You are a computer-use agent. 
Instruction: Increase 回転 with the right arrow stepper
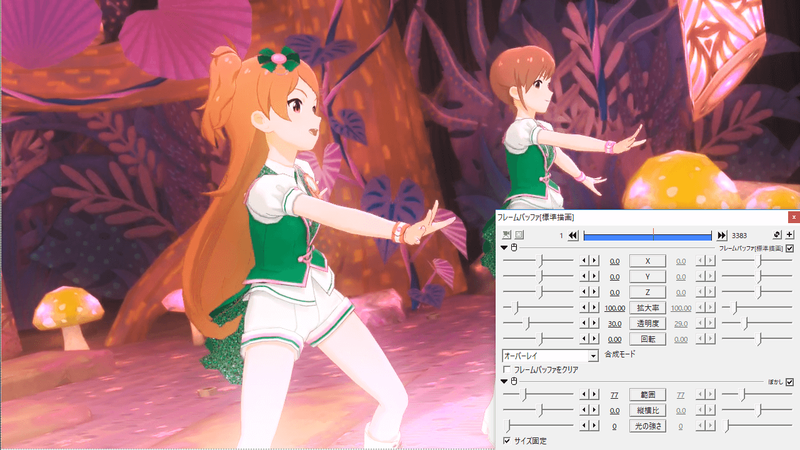click(x=594, y=339)
